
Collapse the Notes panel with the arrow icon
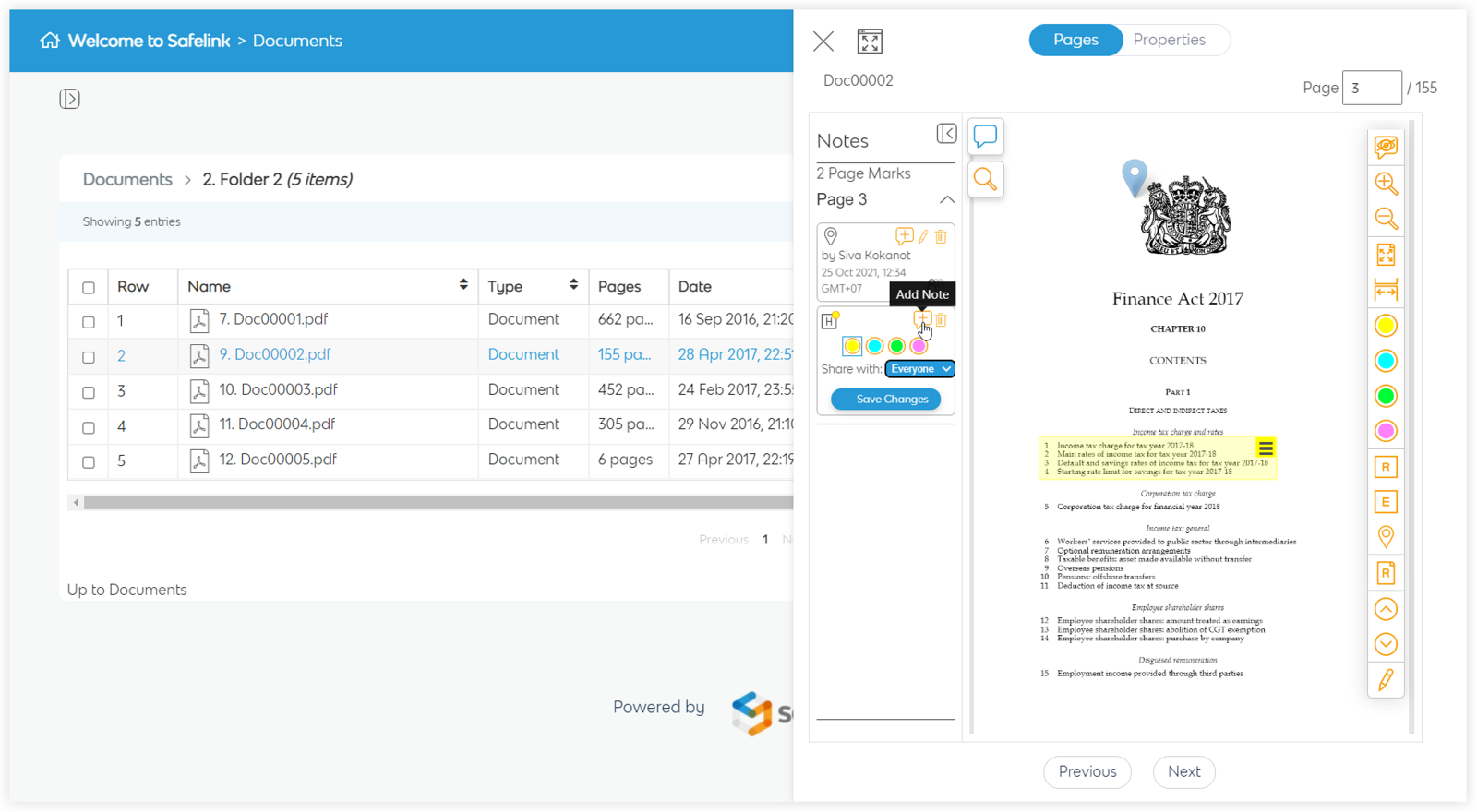coord(946,134)
